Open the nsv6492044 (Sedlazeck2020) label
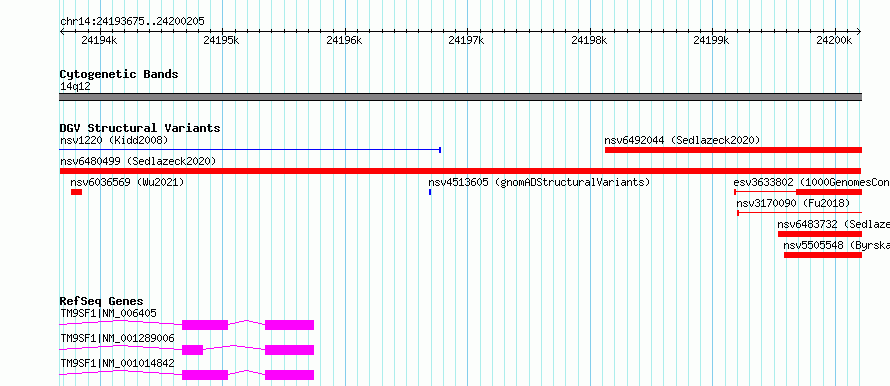Viewport: 890px width, 386px height. pyautogui.click(x=682, y=140)
